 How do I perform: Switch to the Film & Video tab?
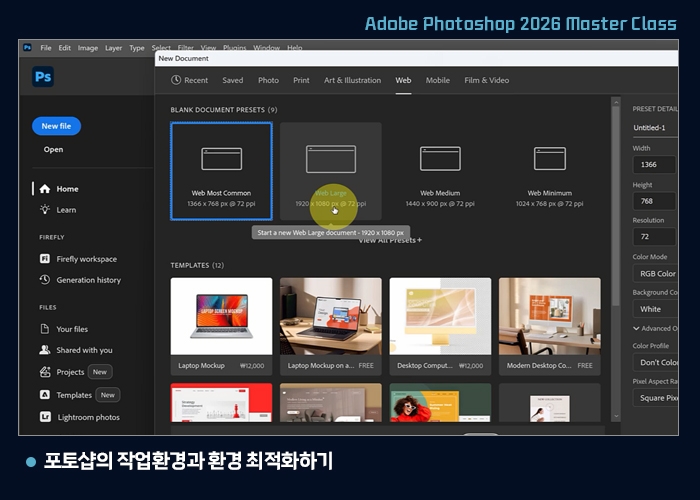point(487,80)
